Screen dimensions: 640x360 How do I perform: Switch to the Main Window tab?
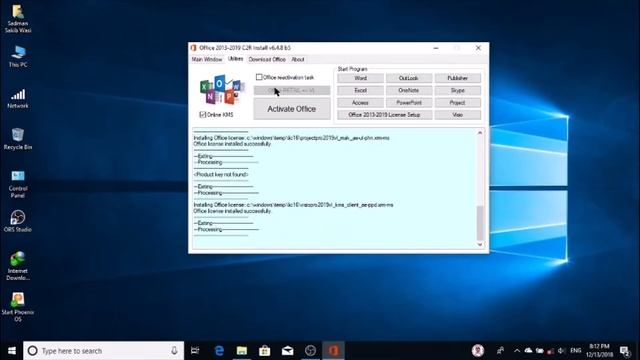click(207, 60)
